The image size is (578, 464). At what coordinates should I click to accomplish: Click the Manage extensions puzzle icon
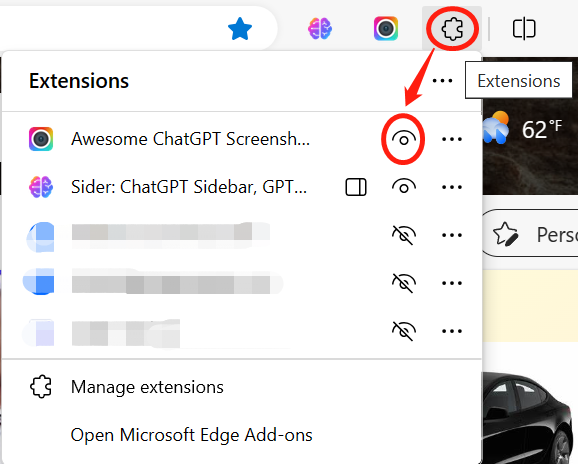(x=41, y=387)
